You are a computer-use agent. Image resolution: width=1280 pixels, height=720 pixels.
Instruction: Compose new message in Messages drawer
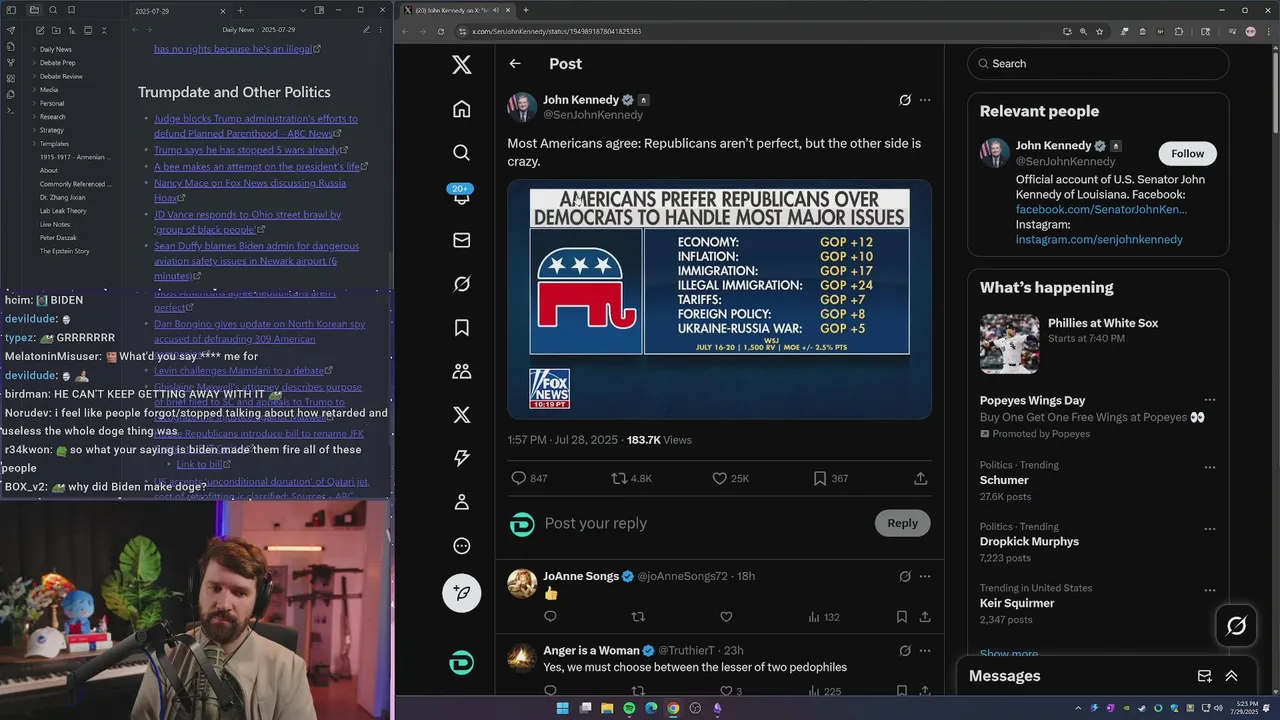pyautogui.click(x=1205, y=676)
